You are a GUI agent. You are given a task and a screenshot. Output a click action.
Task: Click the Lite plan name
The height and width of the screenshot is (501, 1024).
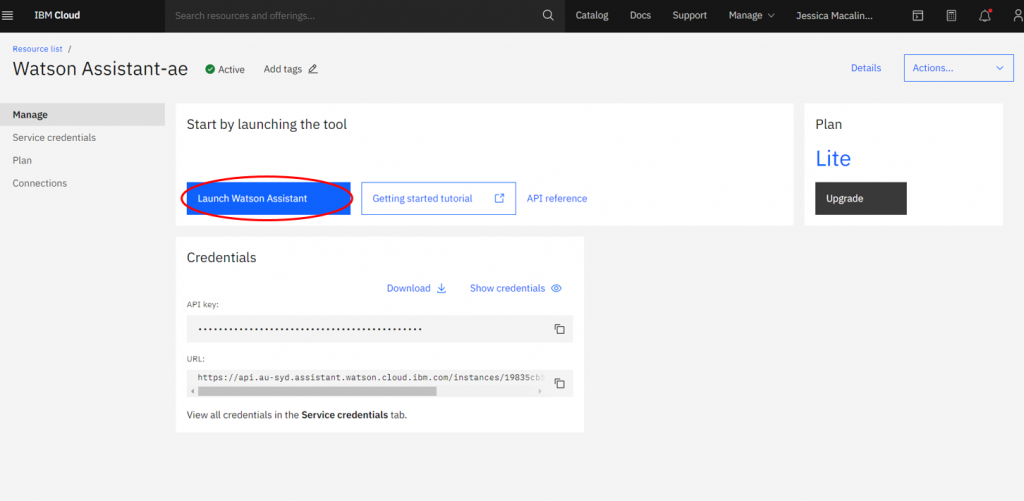[x=833, y=159]
